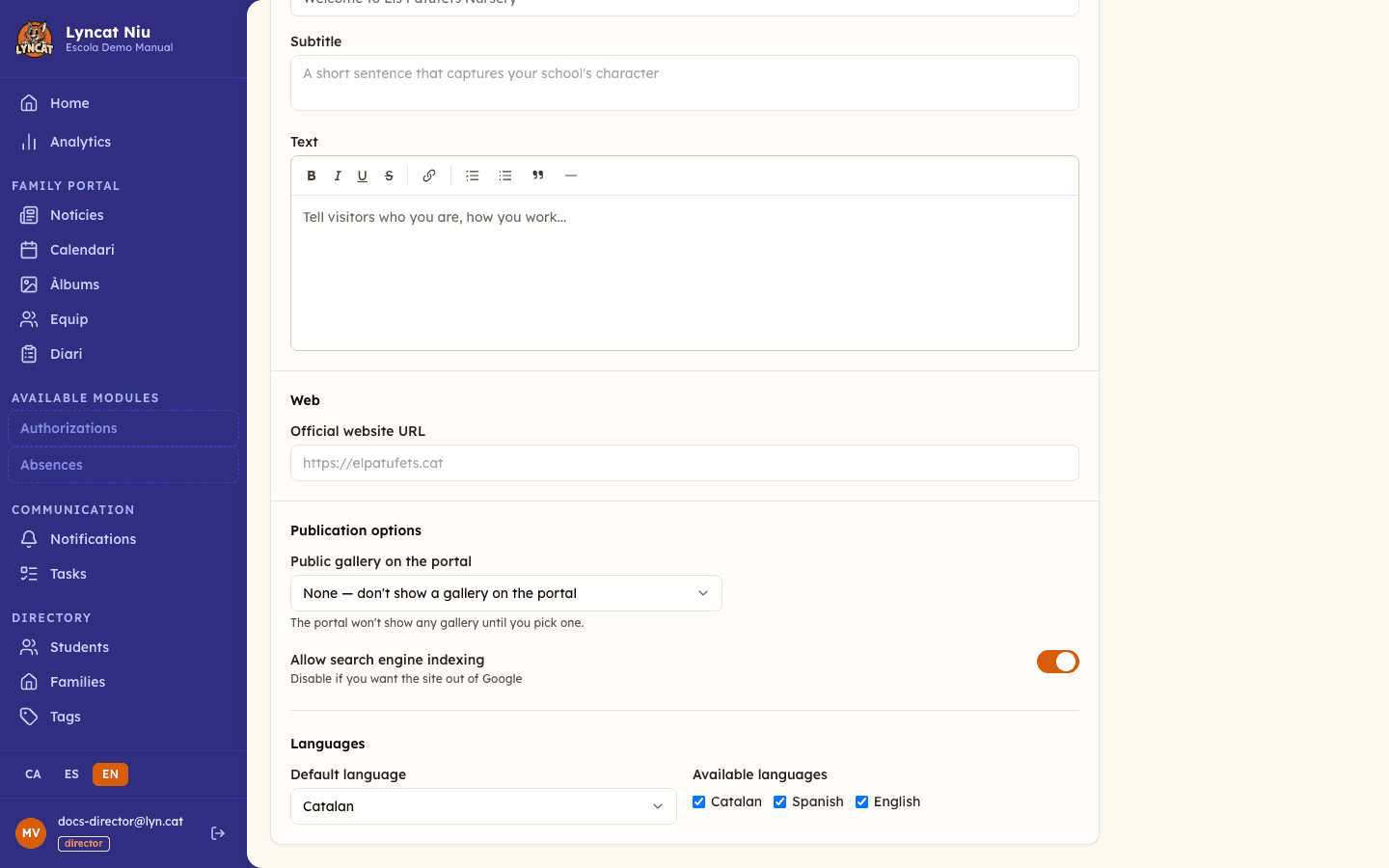Expand the Default language dropdown
1389x868 pixels.
pyautogui.click(x=483, y=806)
